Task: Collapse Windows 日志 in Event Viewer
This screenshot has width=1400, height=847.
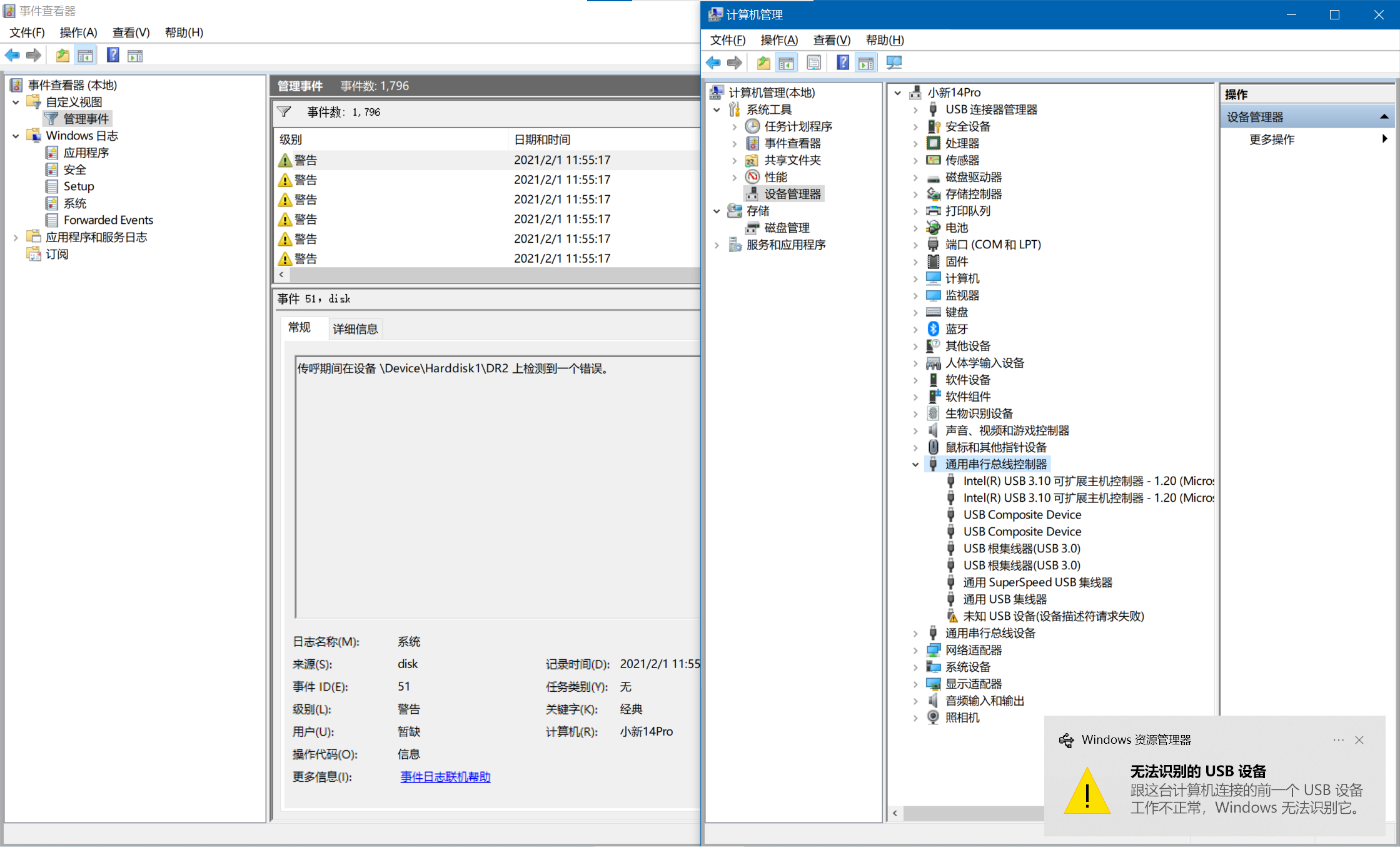Action: tap(16, 136)
